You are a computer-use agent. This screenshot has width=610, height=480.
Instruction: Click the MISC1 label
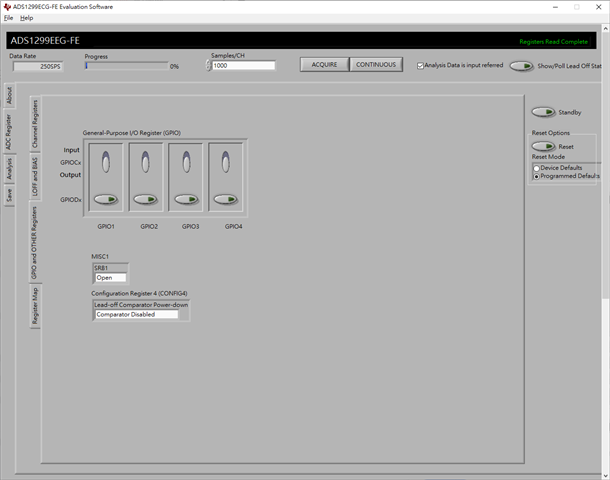click(100, 256)
